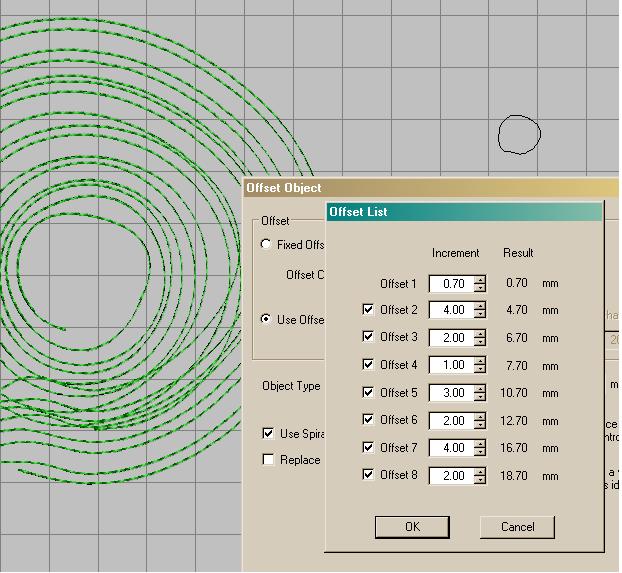The image size is (622, 573).
Task: Uncheck the Offset 2 checkbox
Action: pyautogui.click(x=368, y=310)
